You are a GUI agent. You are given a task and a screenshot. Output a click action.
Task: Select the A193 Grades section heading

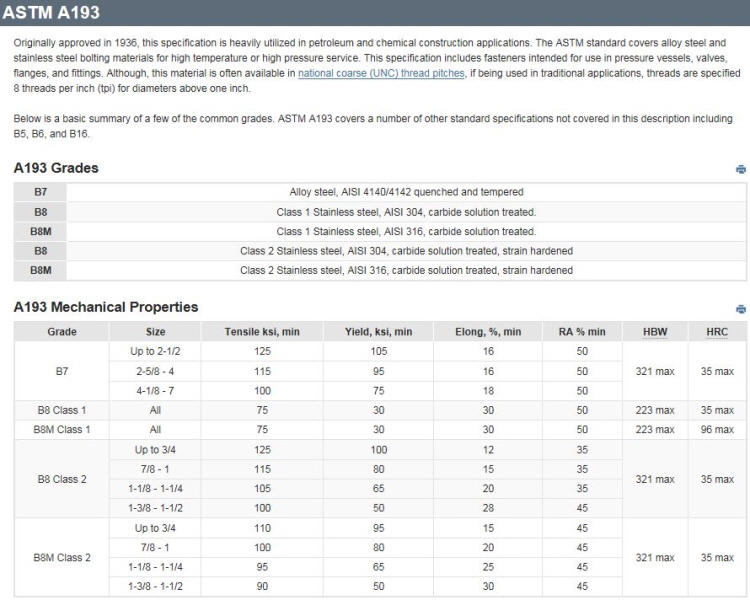[56, 168]
